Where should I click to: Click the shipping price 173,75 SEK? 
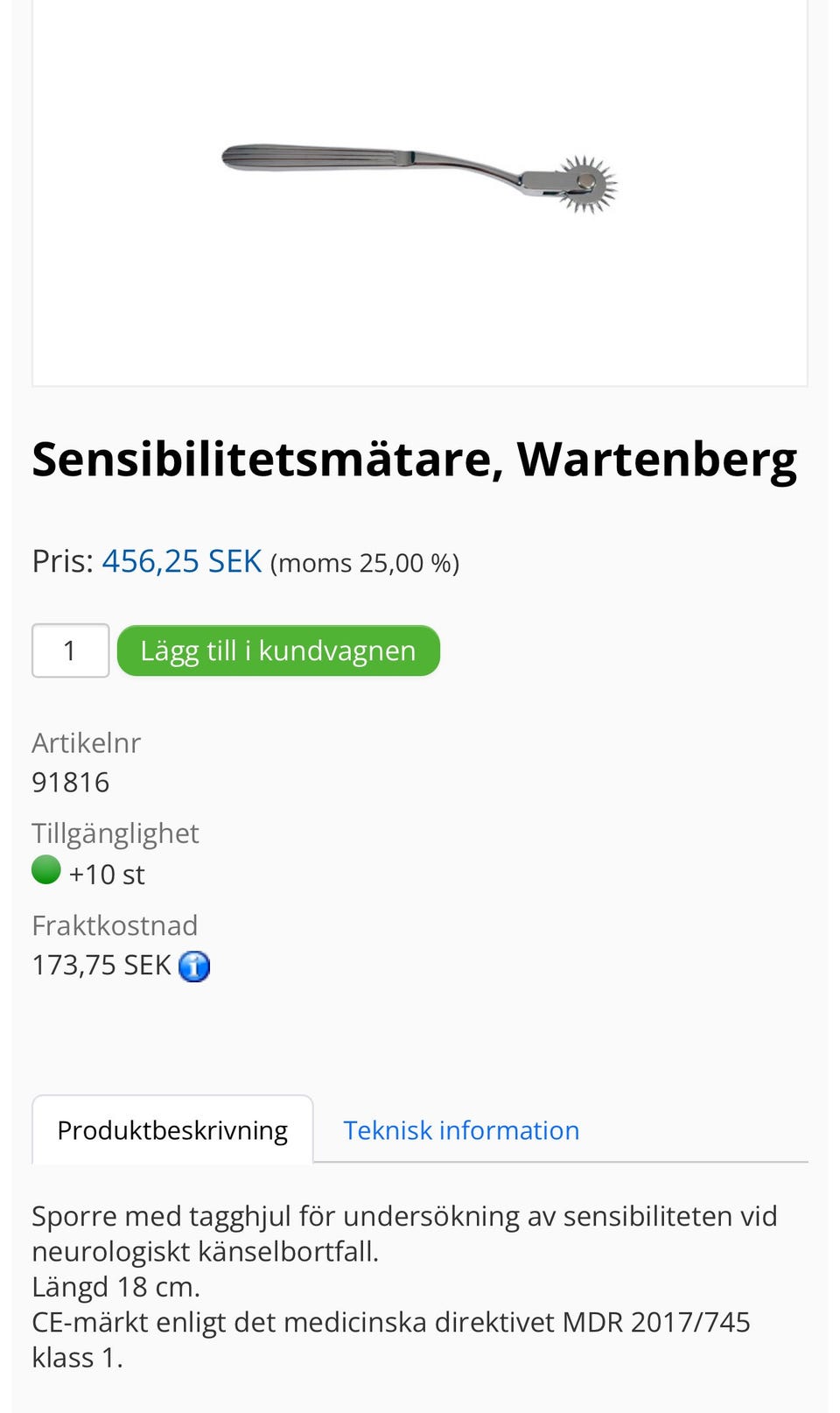tap(101, 964)
